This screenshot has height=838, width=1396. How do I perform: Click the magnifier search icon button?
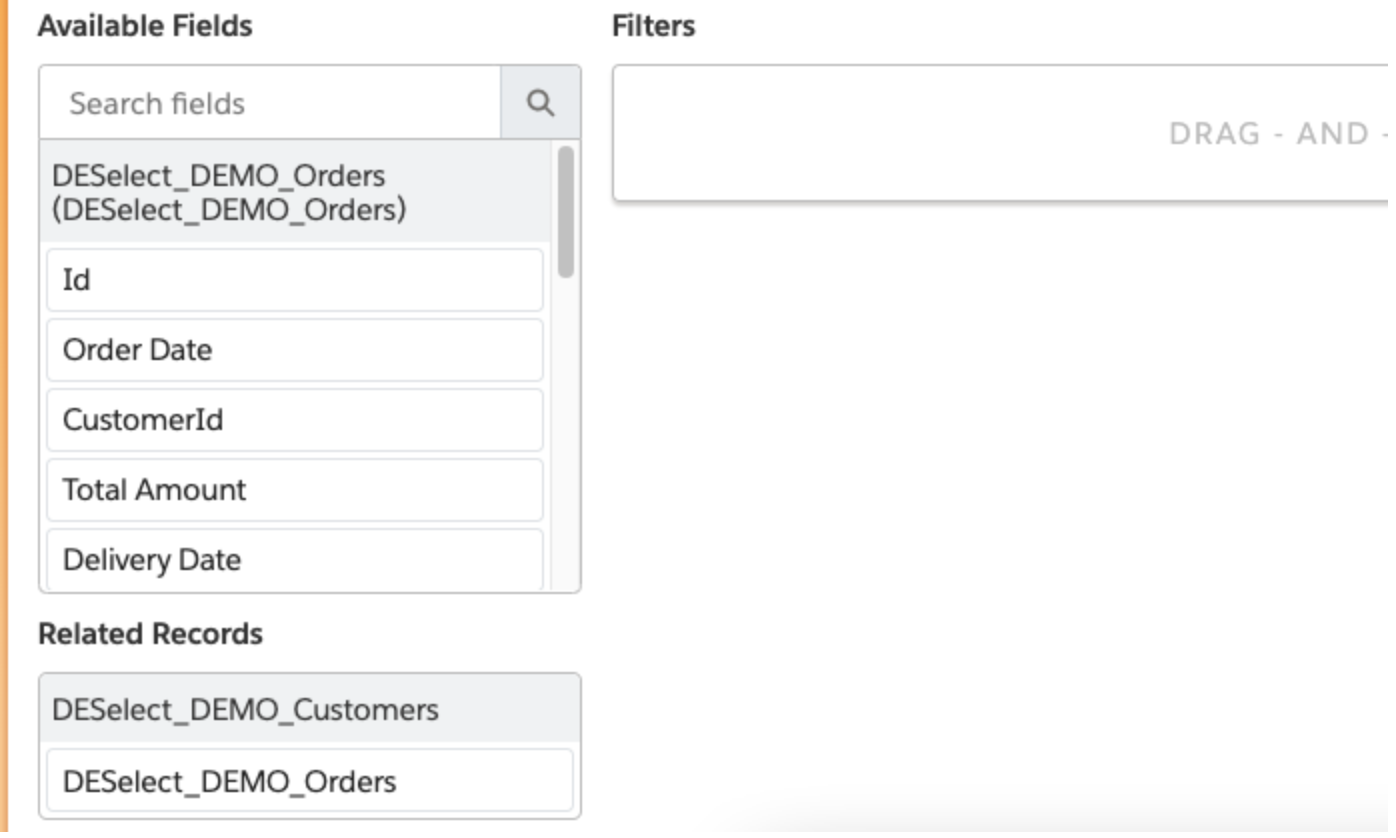tap(541, 103)
